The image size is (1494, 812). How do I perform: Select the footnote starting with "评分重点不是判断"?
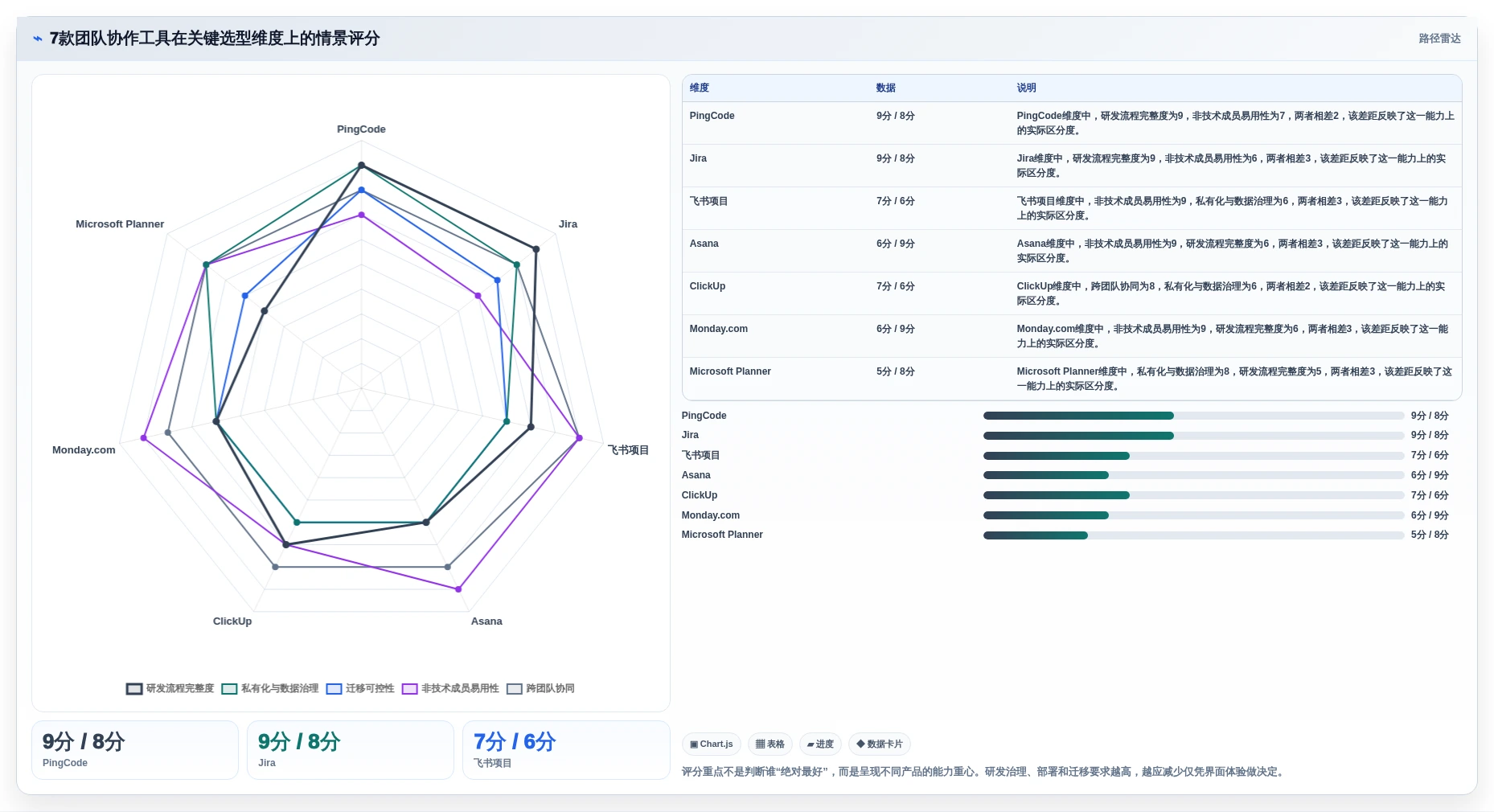click(x=984, y=772)
